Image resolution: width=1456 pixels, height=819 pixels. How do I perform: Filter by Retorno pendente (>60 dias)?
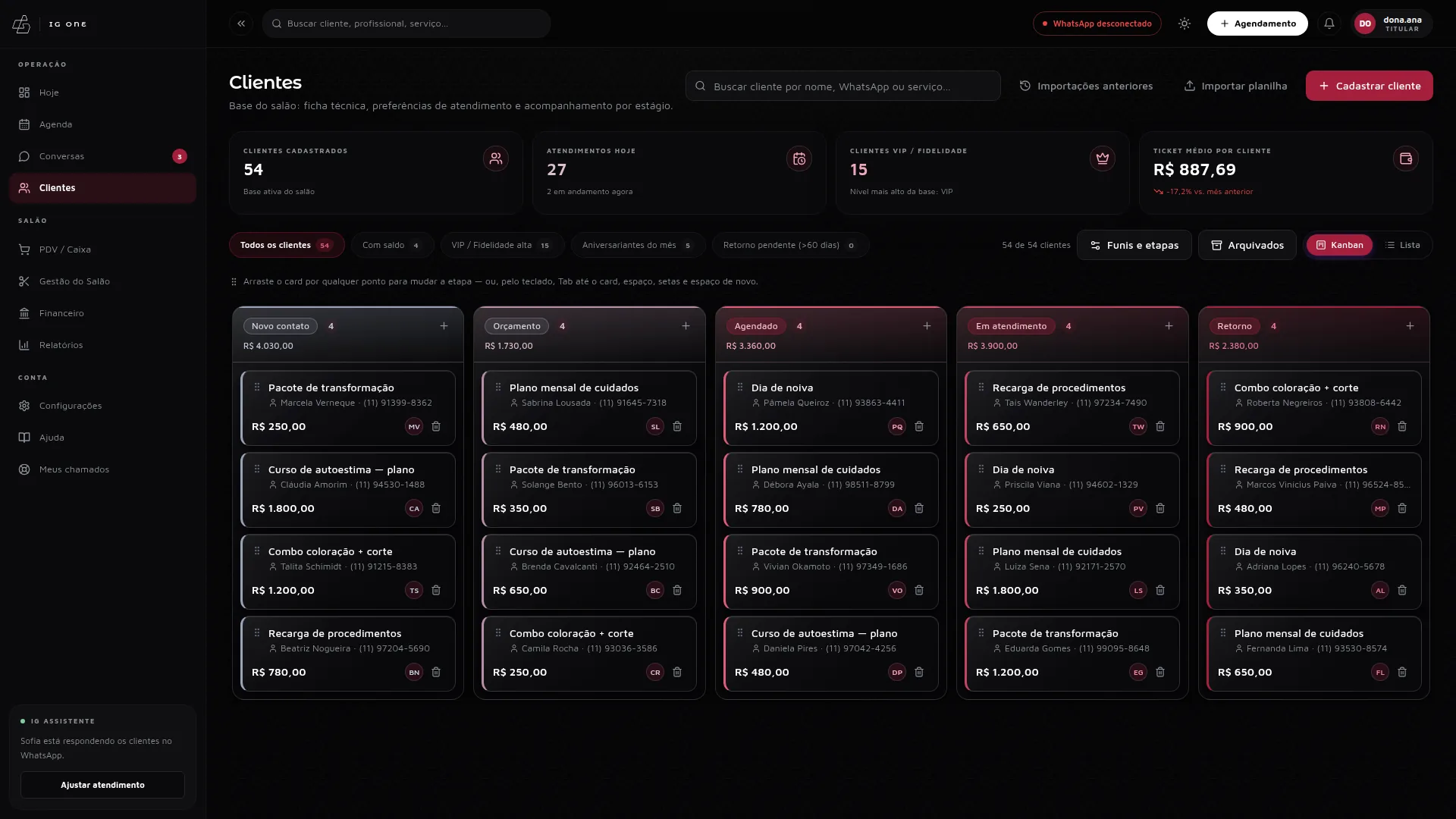(x=789, y=245)
